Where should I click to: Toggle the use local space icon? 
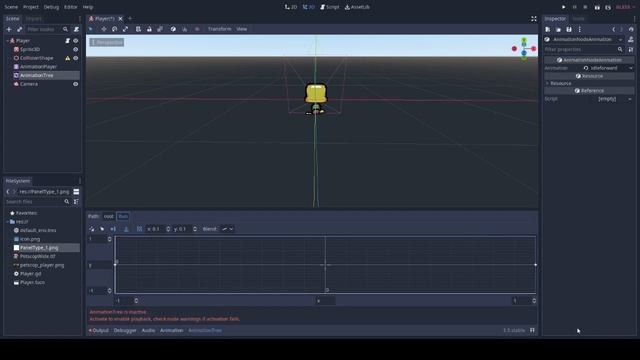click(173, 29)
